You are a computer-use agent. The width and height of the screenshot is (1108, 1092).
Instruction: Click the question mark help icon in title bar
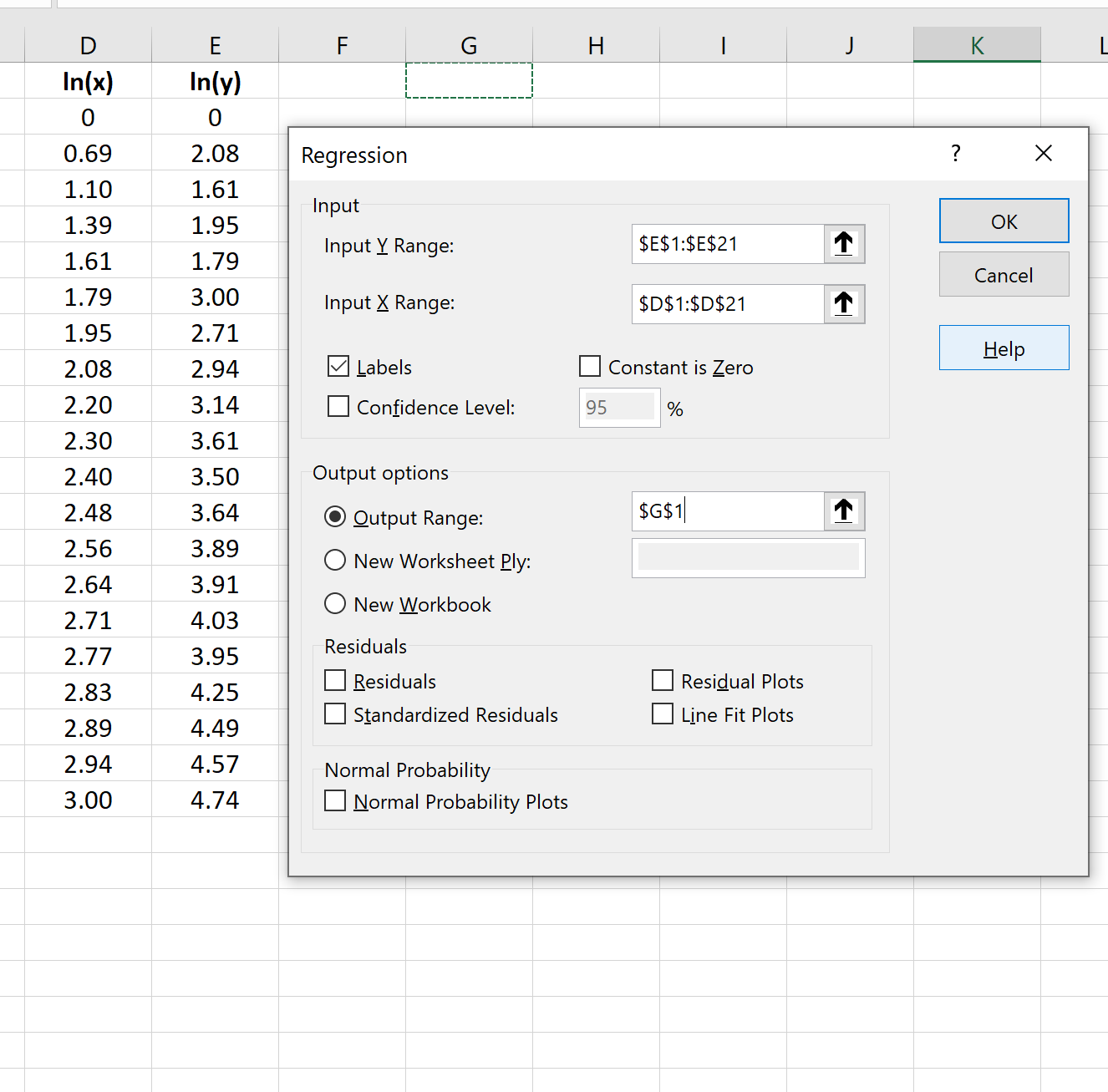pyautogui.click(x=956, y=153)
